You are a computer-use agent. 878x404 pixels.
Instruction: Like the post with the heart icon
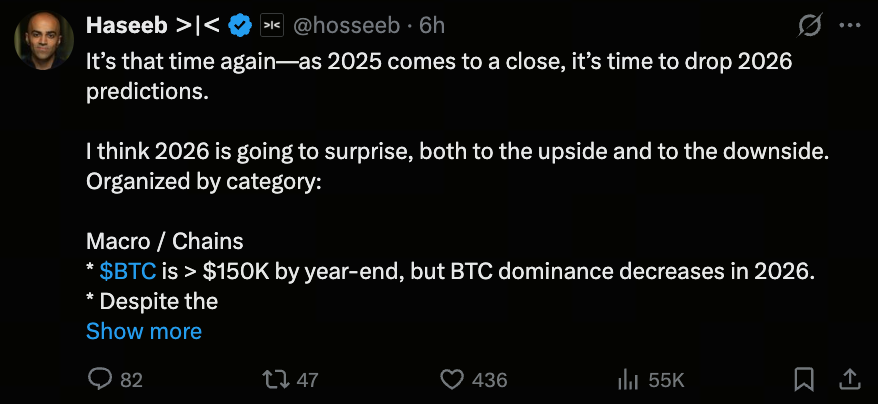tap(453, 380)
